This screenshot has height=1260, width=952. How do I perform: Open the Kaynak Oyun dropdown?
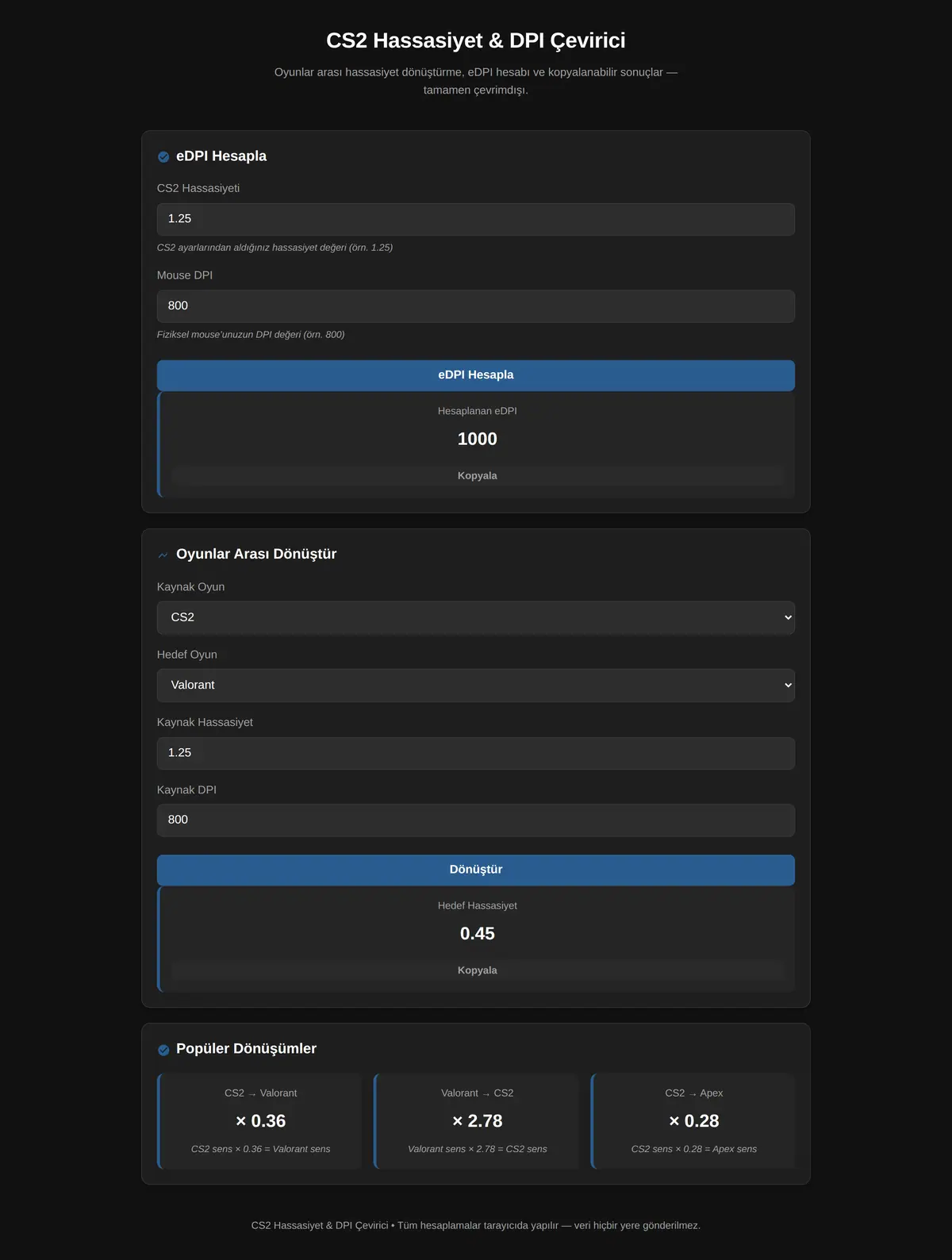(x=476, y=617)
